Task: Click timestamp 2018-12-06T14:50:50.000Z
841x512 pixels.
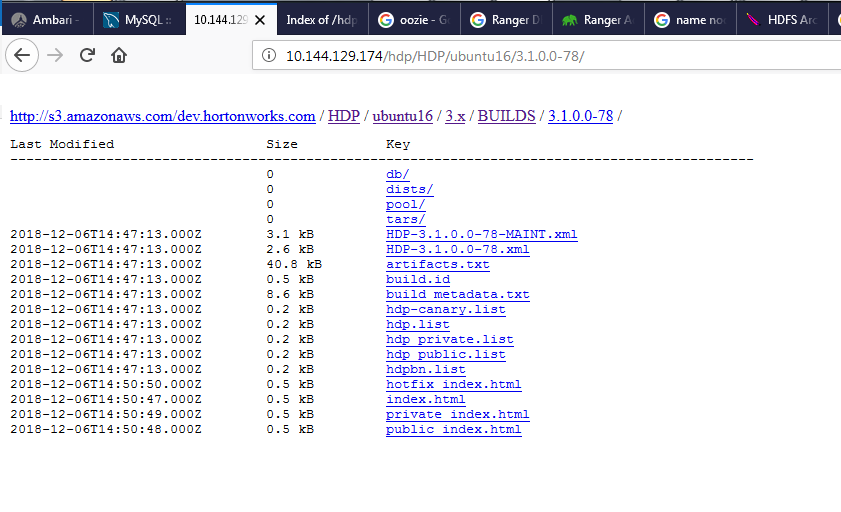Action: pyautogui.click(x=106, y=384)
